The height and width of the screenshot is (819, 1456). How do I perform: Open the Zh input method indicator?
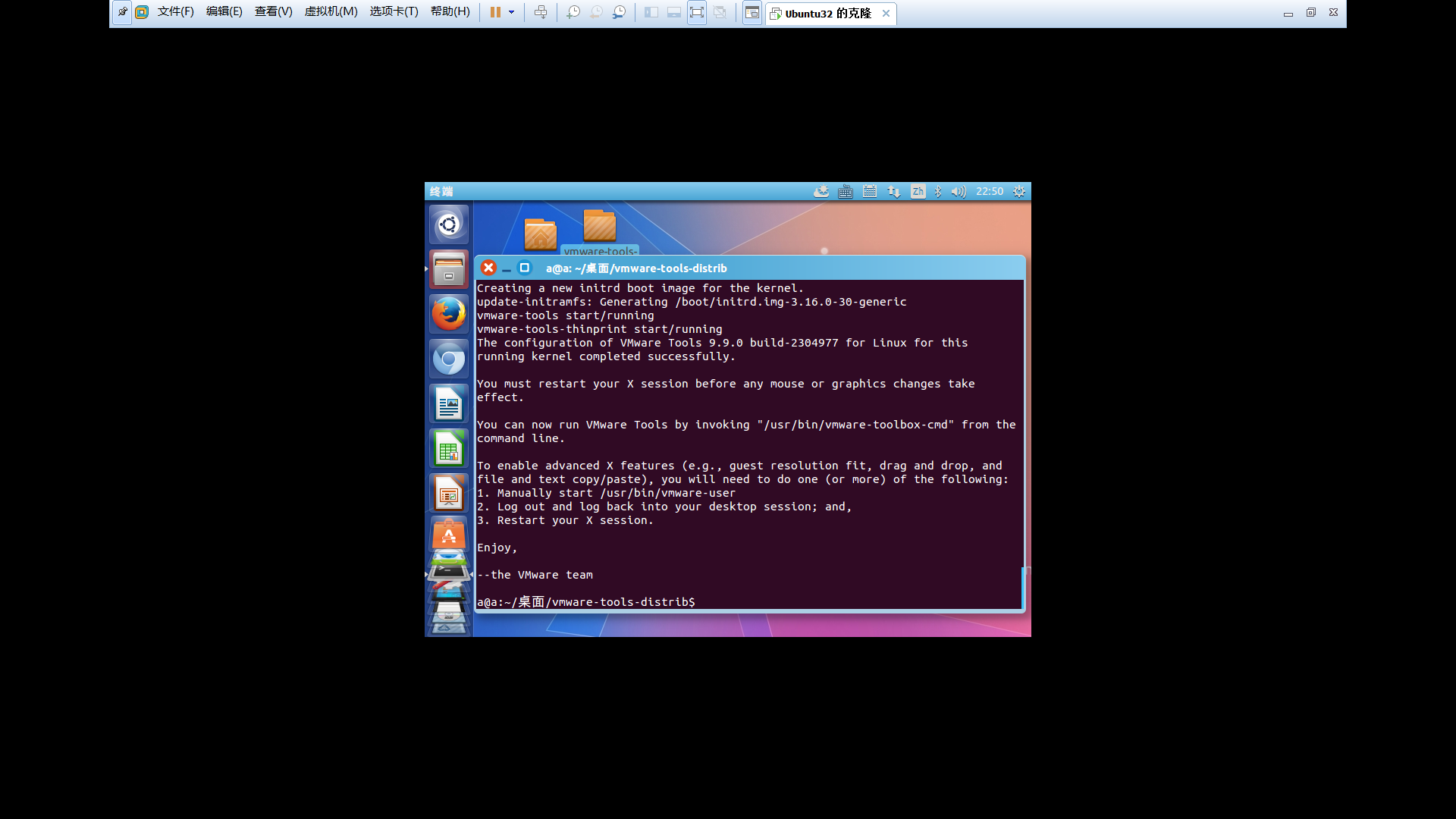coord(918,191)
